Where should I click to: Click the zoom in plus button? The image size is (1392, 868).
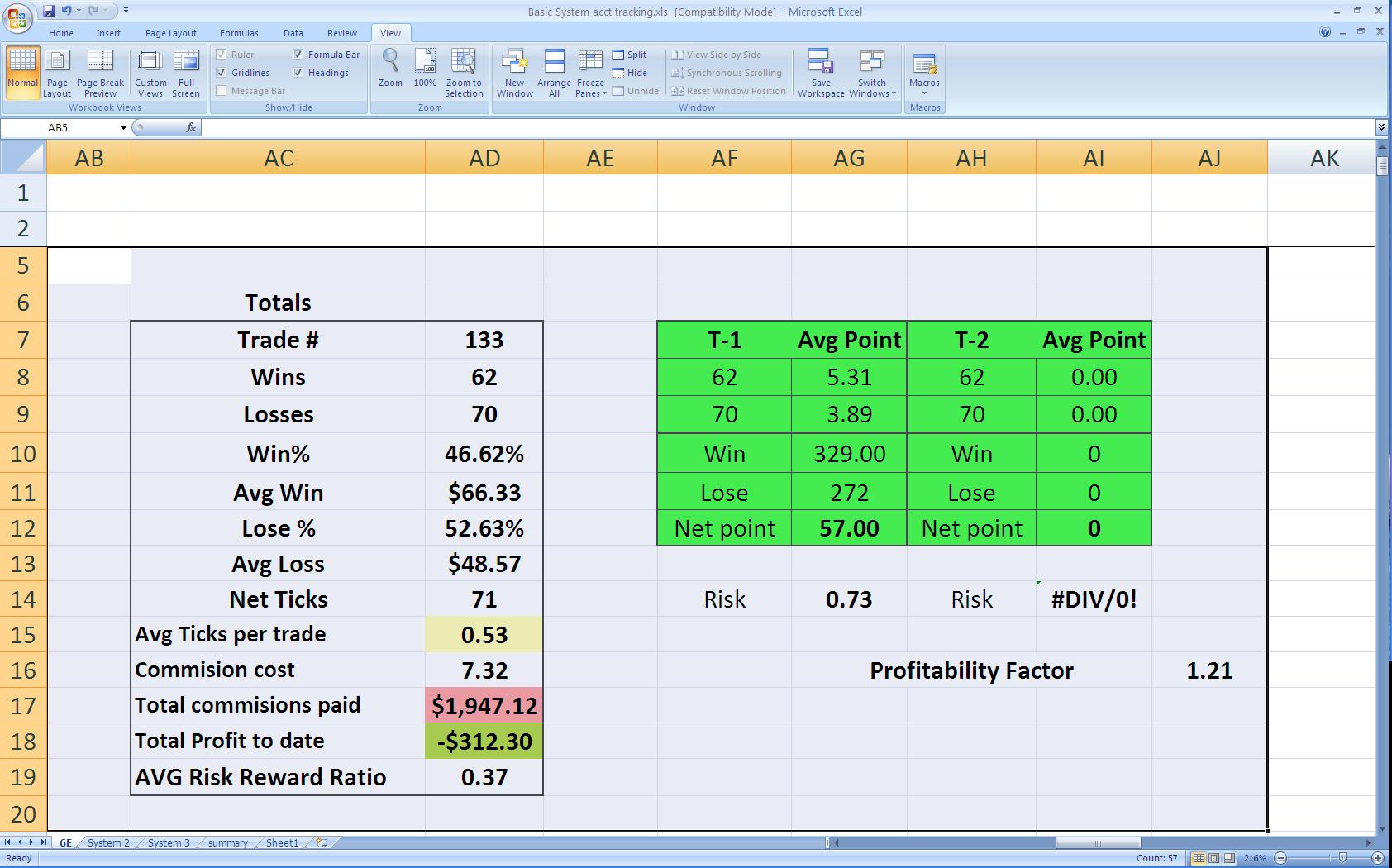tap(1378, 858)
